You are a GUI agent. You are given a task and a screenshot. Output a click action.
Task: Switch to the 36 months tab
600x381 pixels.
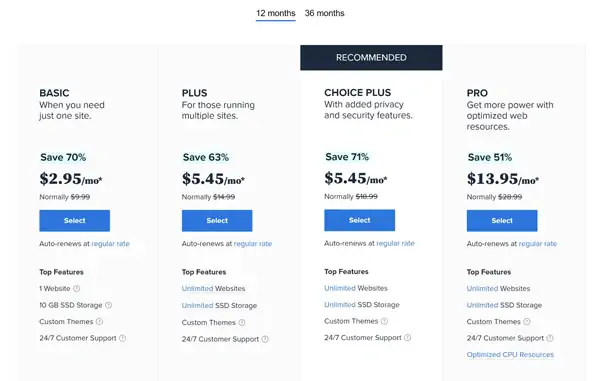tap(324, 13)
